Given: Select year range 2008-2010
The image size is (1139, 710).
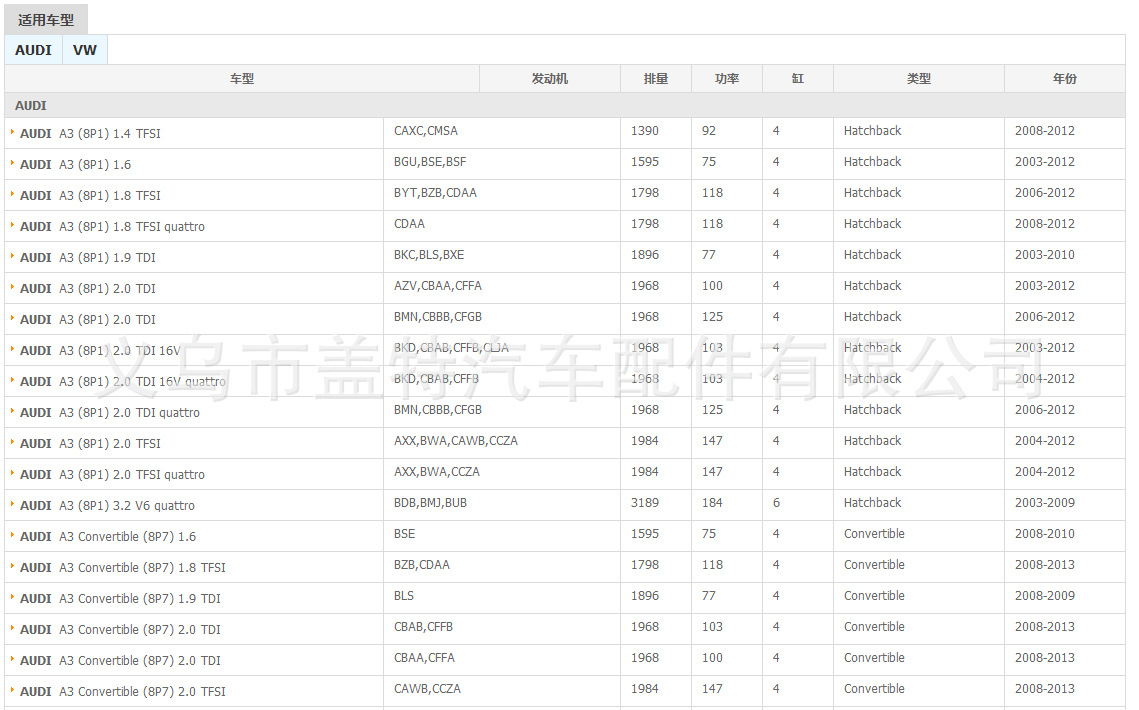Looking at the screenshot, I should [1045, 534].
